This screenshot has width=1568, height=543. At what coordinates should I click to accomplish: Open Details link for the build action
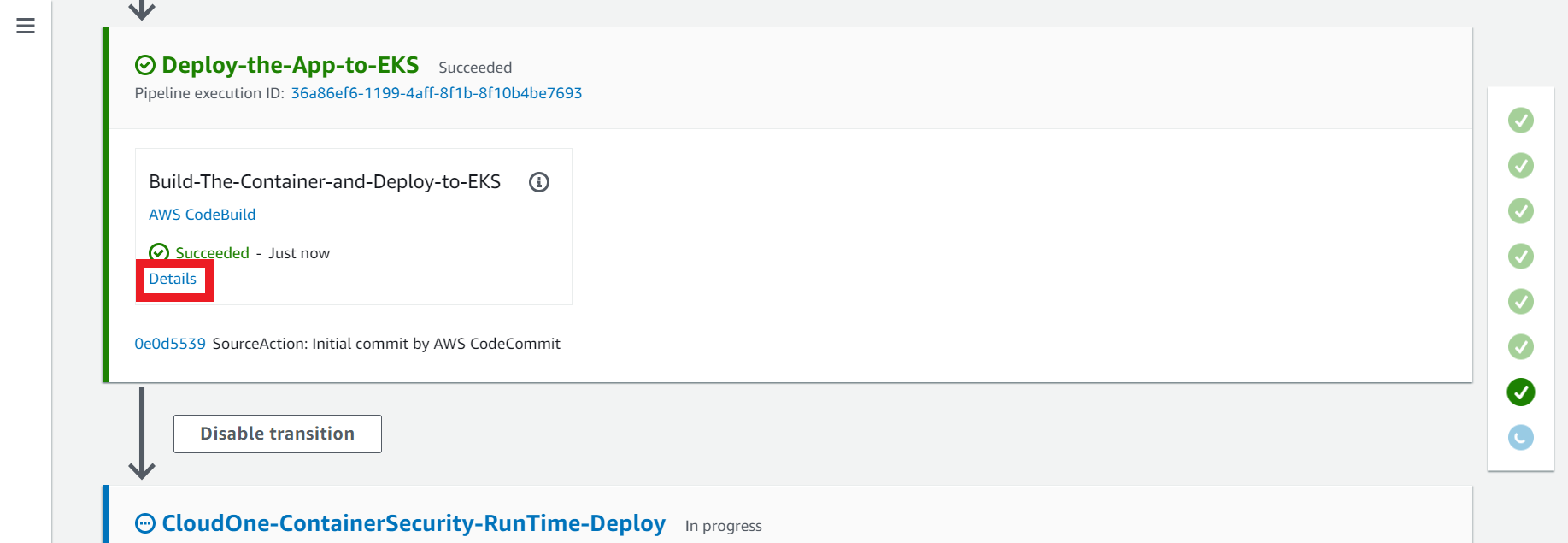pyautogui.click(x=173, y=279)
